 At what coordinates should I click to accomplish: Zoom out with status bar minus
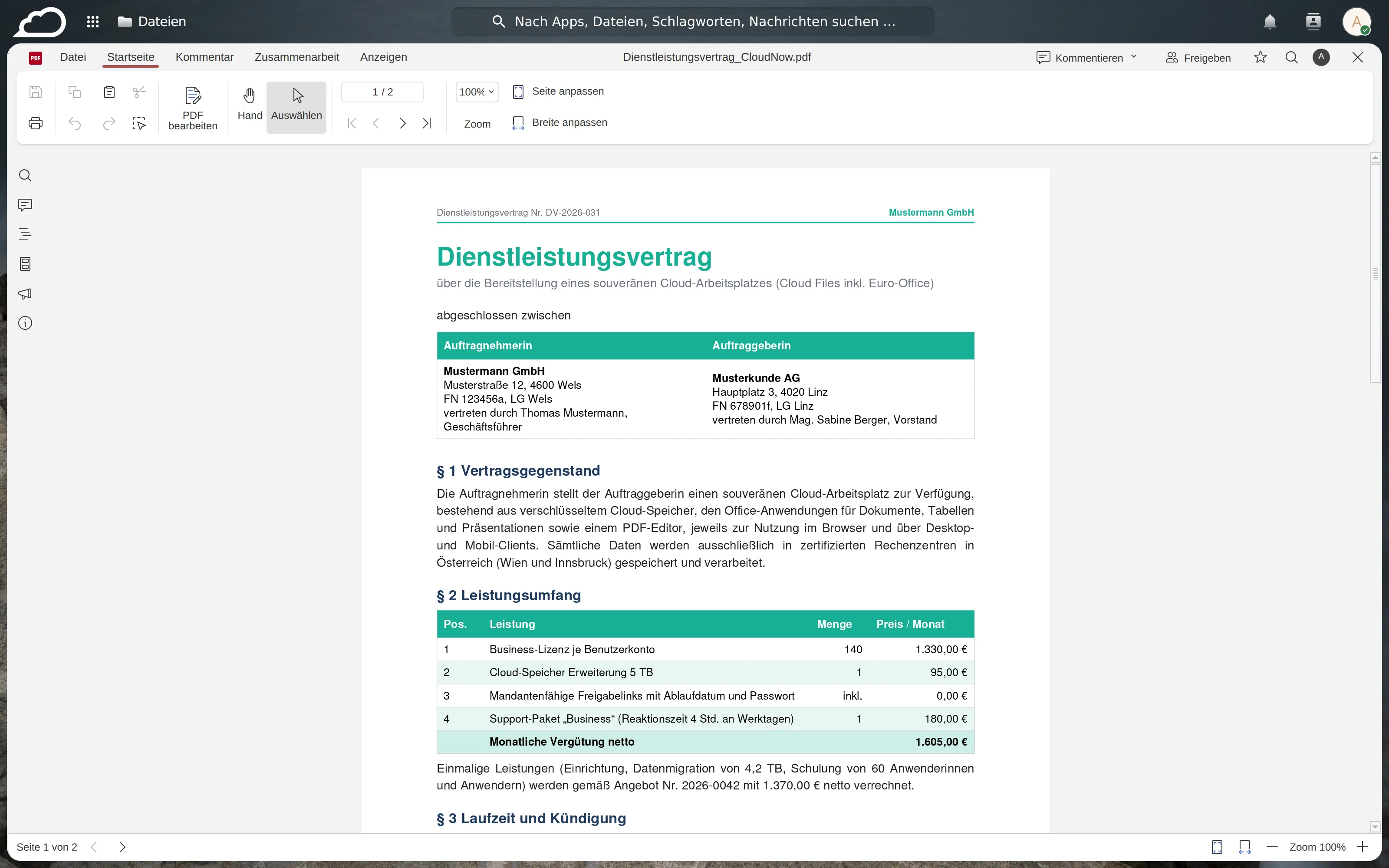tap(1272, 847)
